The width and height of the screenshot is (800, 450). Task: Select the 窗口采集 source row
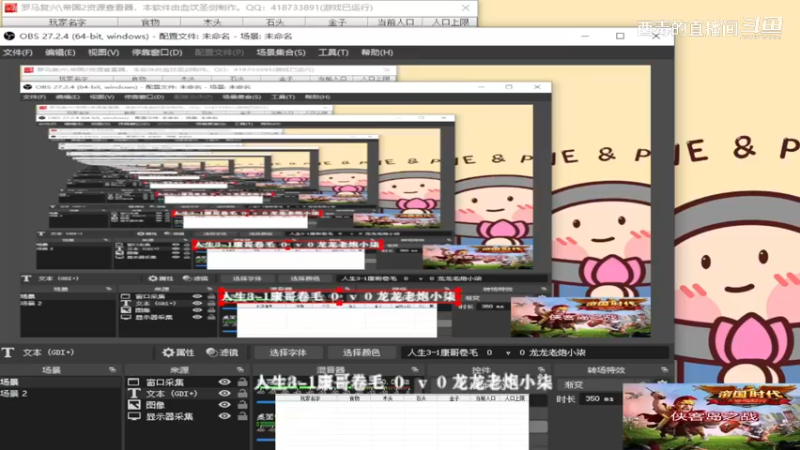point(188,382)
